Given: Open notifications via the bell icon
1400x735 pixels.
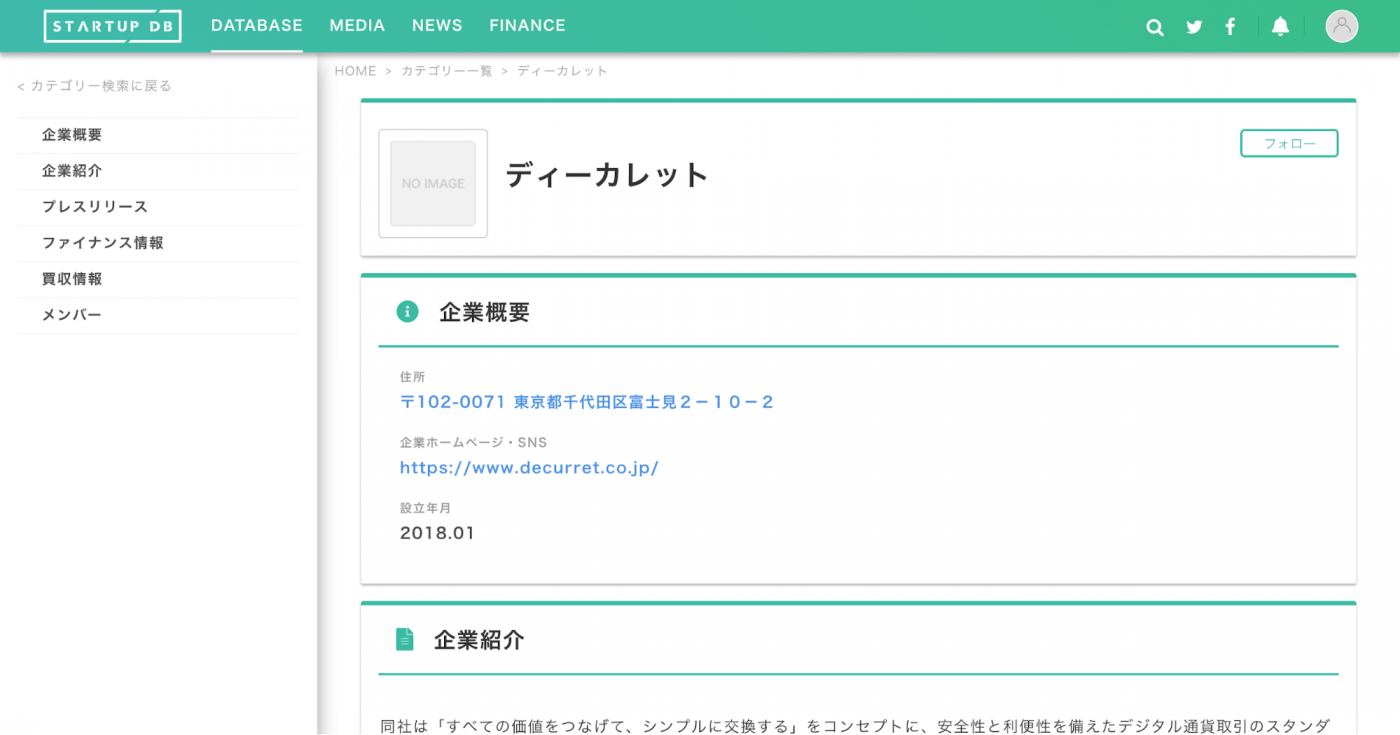Looking at the screenshot, I should (x=1281, y=26).
